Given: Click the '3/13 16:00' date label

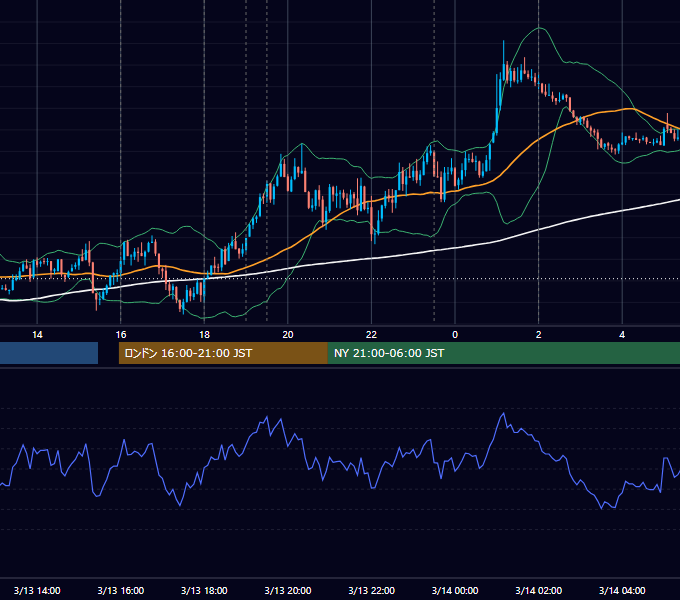Looking at the screenshot, I should (121, 590).
